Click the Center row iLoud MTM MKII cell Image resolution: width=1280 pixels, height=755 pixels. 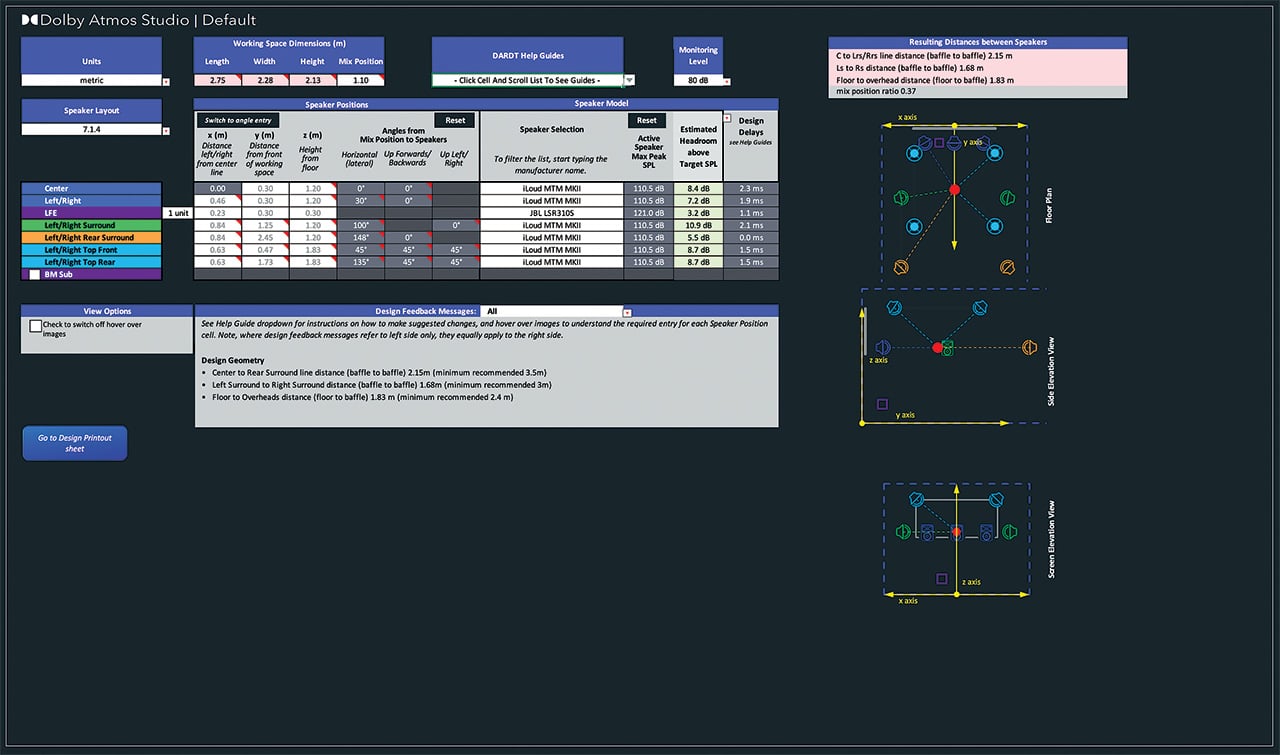tap(552, 189)
